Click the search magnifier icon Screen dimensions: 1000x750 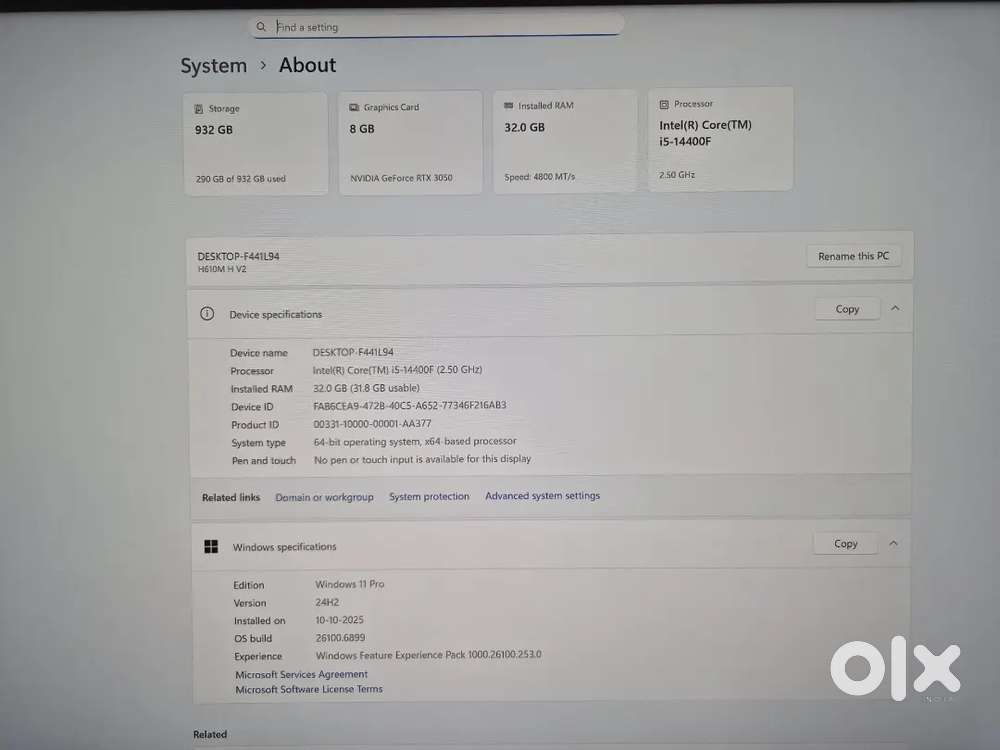click(x=261, y=27)
